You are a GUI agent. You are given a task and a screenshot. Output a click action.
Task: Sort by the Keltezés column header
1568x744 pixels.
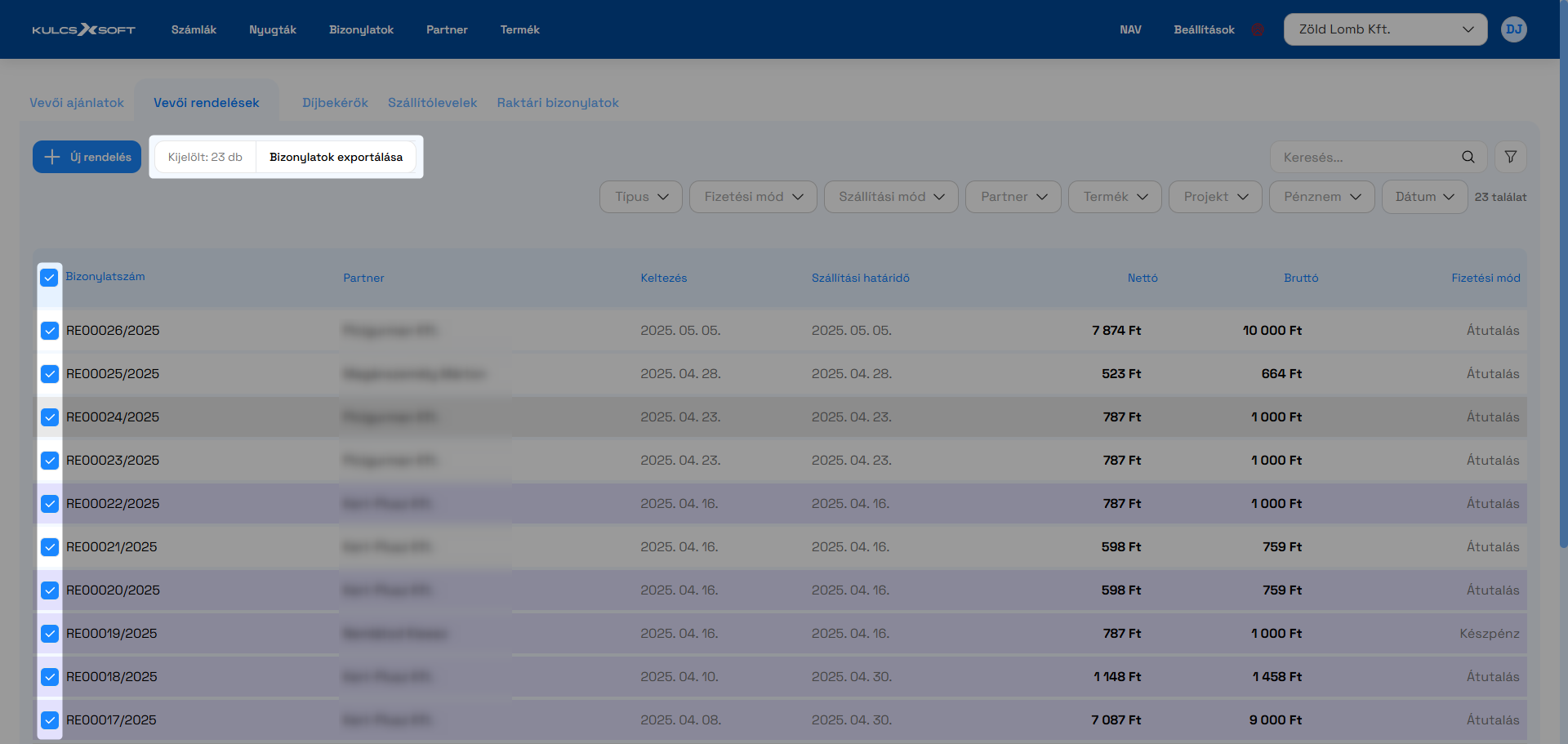point(664,278)
